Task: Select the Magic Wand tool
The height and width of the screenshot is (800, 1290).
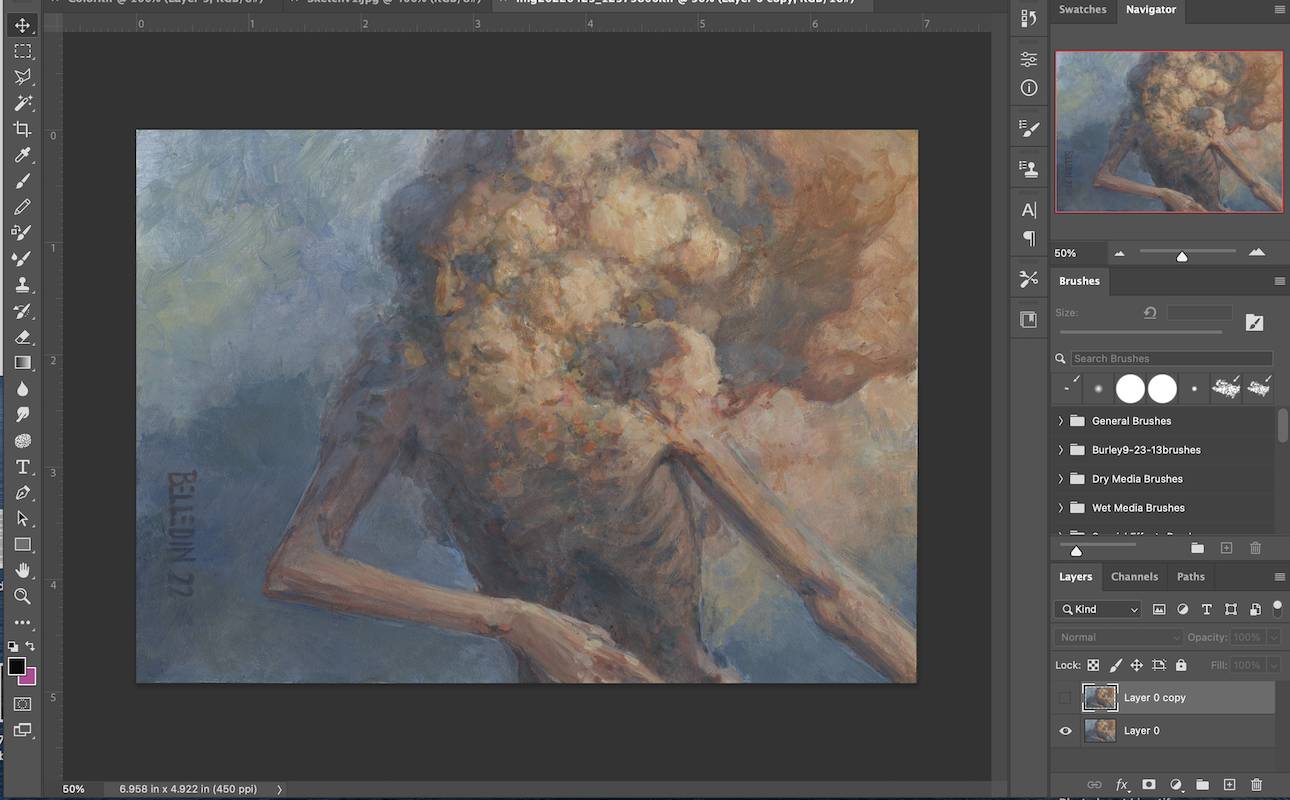Action: click(x=22, y=103)
